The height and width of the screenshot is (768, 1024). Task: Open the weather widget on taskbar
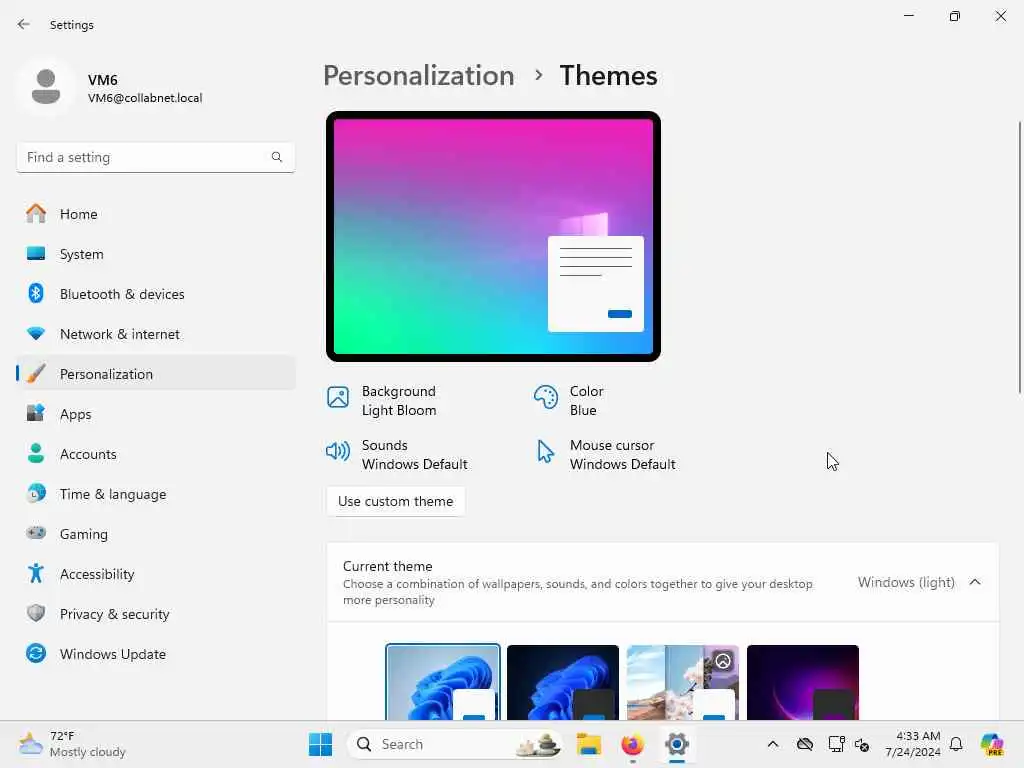[72, 744]
